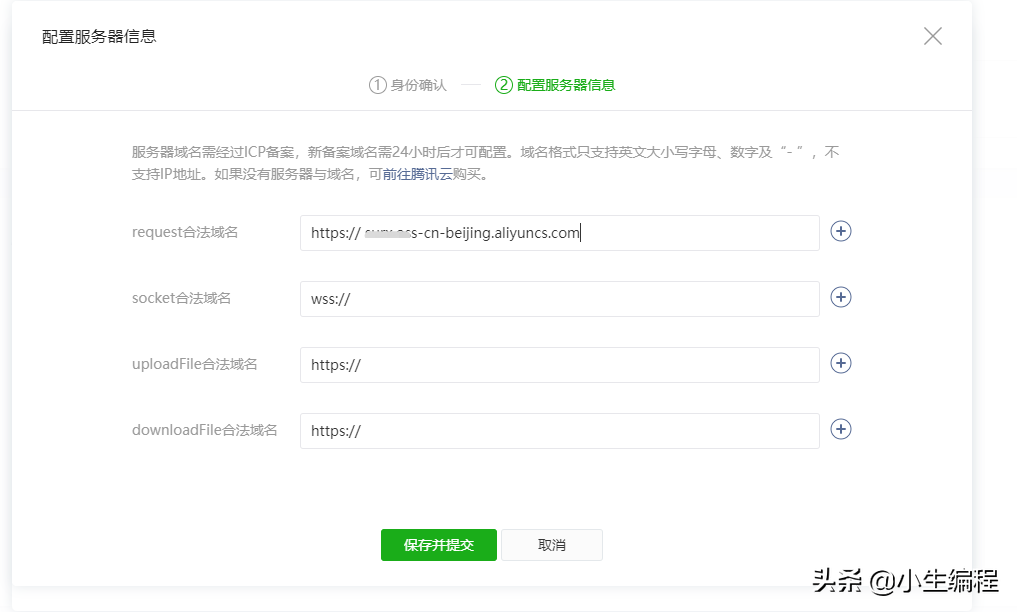
Task: Open the 前往腾讯云 link
Action: 417,174
